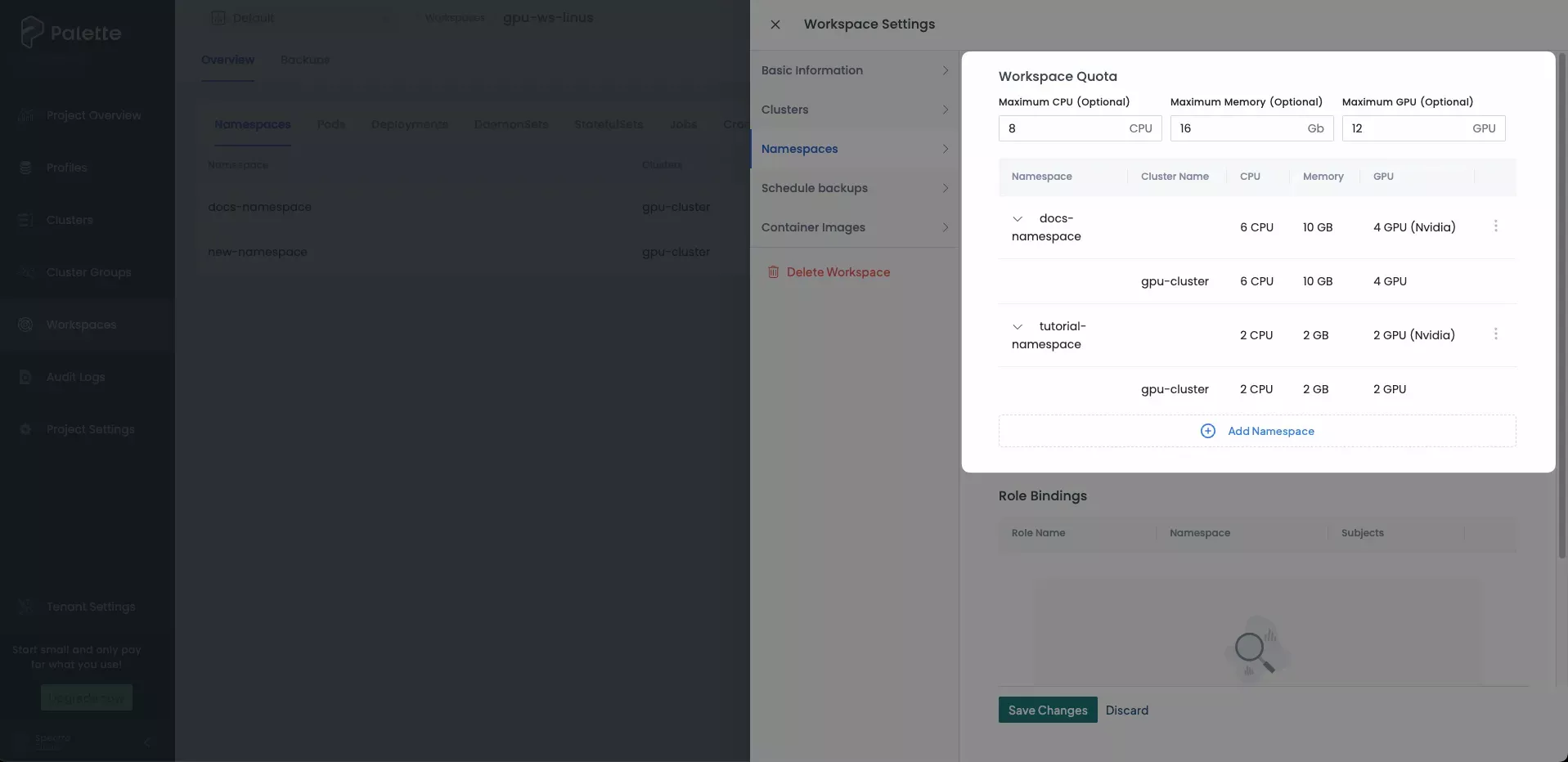Open the Pods tab
This screenshot has height=762, width=1568.
(x=330, y=124)
